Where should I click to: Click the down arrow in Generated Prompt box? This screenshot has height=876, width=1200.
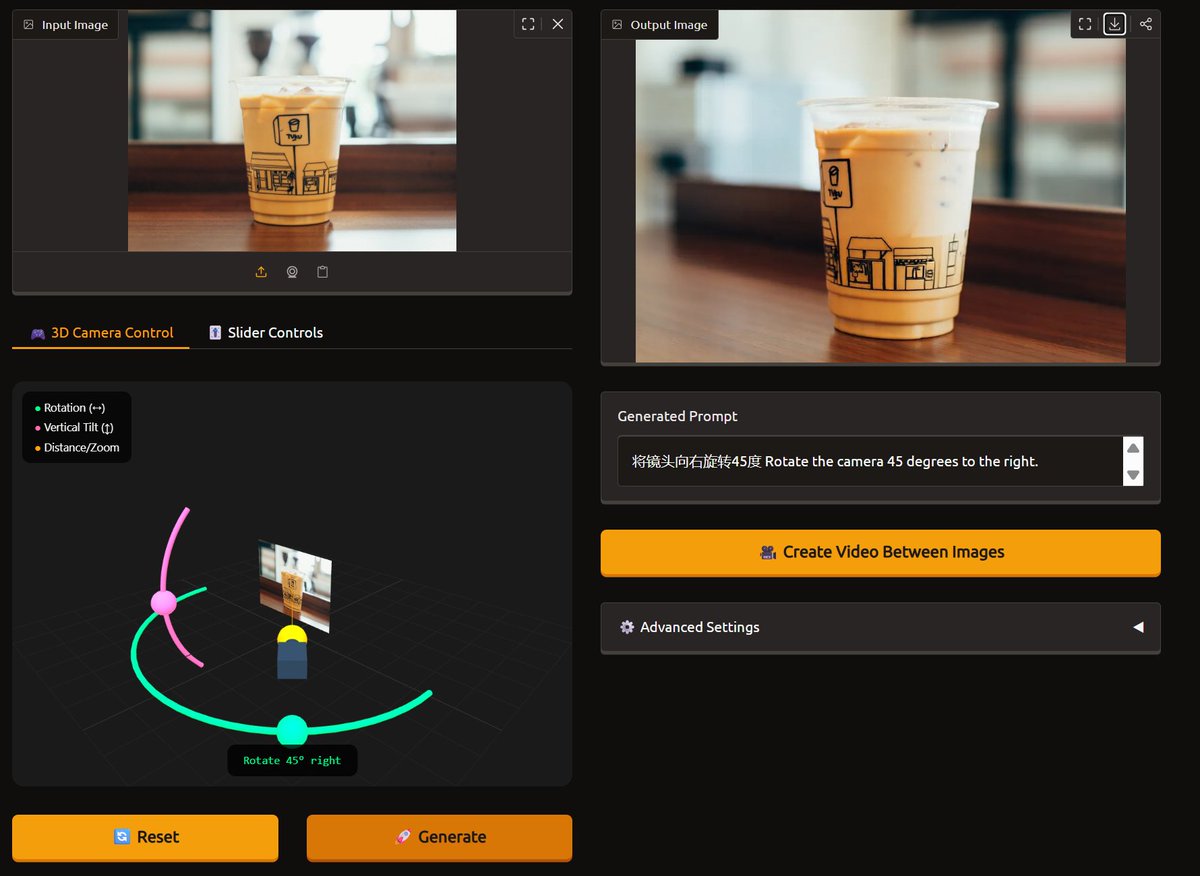[1133, 475]
